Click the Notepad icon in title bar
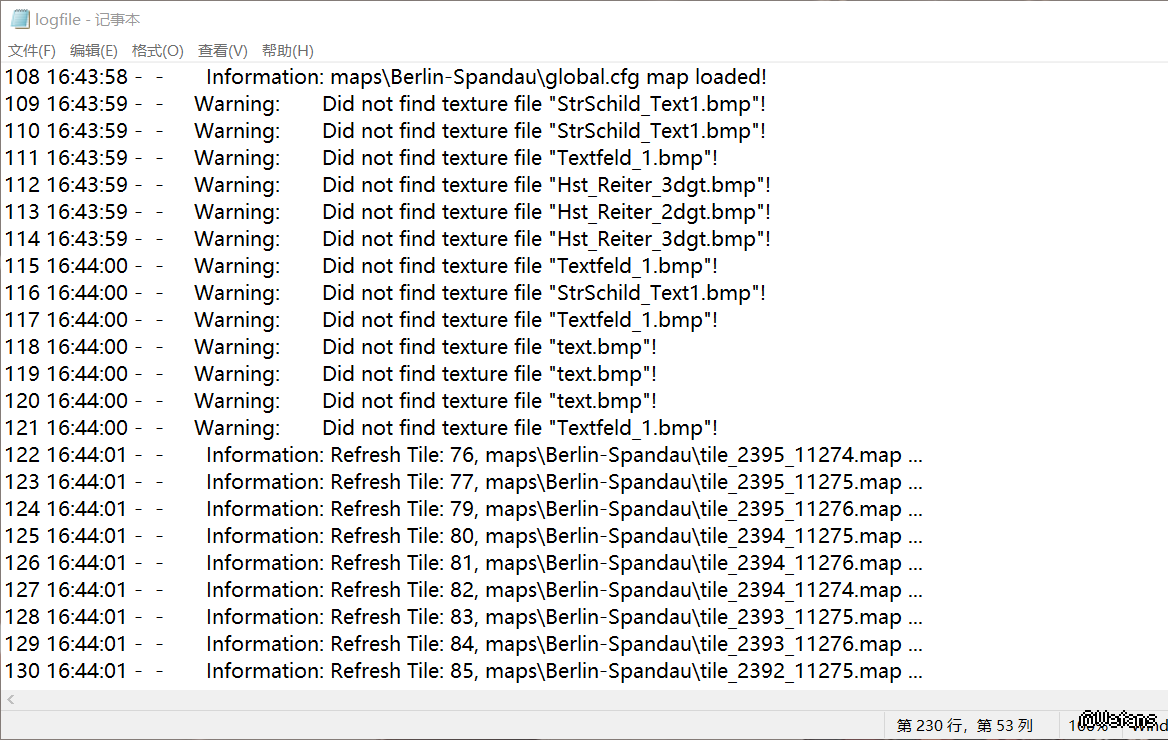This screenshot has width=1168, height=740. tap(20, 20)
